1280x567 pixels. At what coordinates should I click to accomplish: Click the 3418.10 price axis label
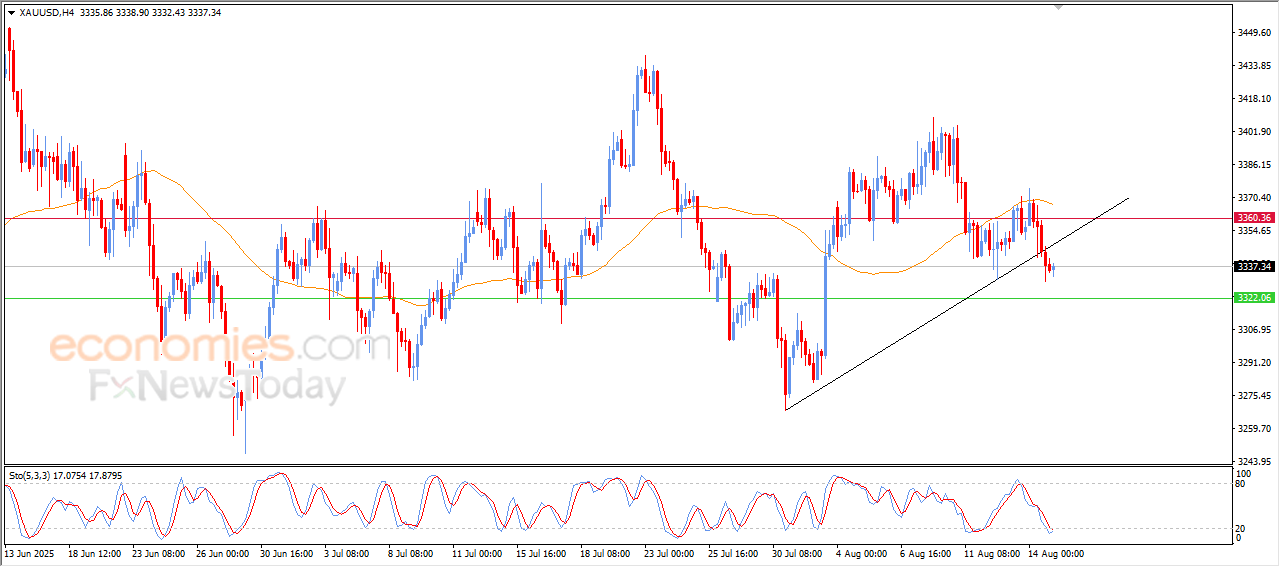1253,99
